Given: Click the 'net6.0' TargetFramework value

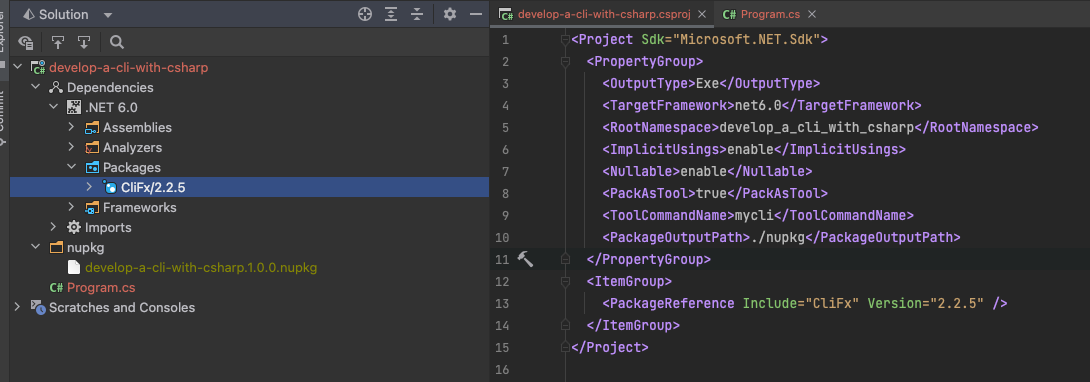Looking at the screenshot, I should pos(759,106).
